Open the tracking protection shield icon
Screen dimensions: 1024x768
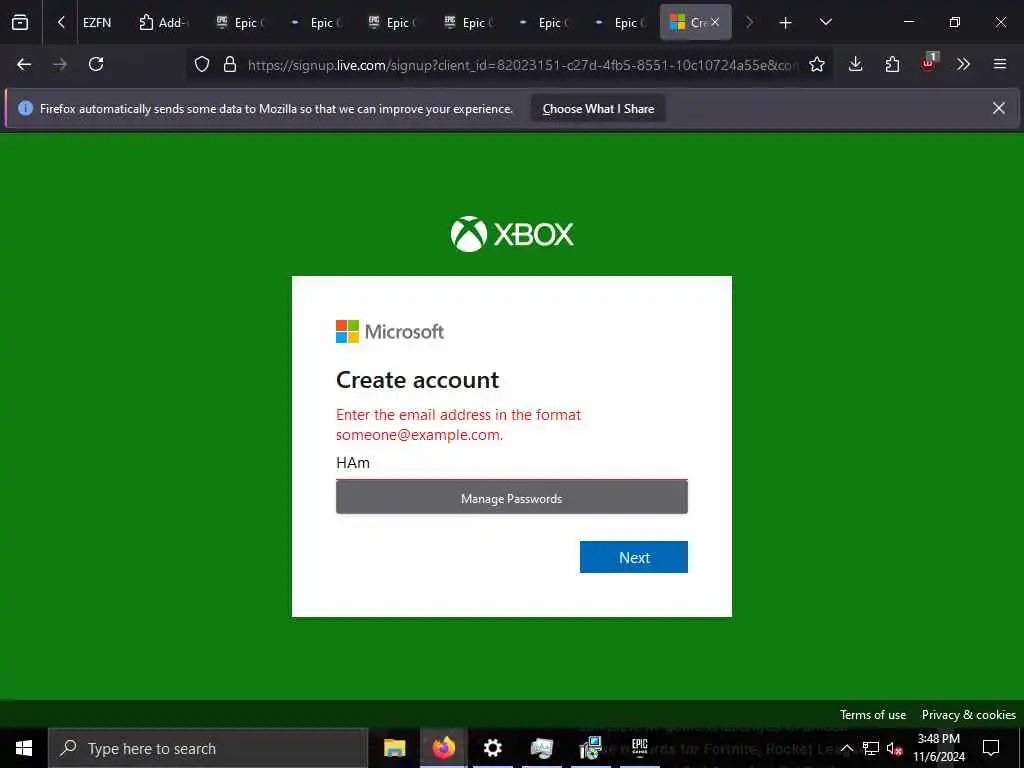coord(202,64)
